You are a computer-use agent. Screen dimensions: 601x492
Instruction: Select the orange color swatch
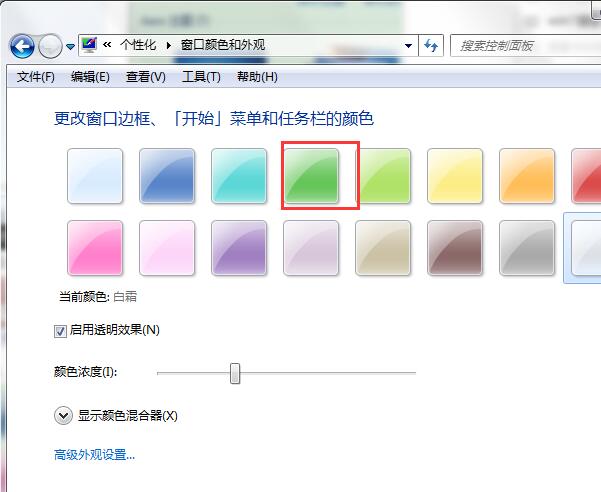coord(527,176)
